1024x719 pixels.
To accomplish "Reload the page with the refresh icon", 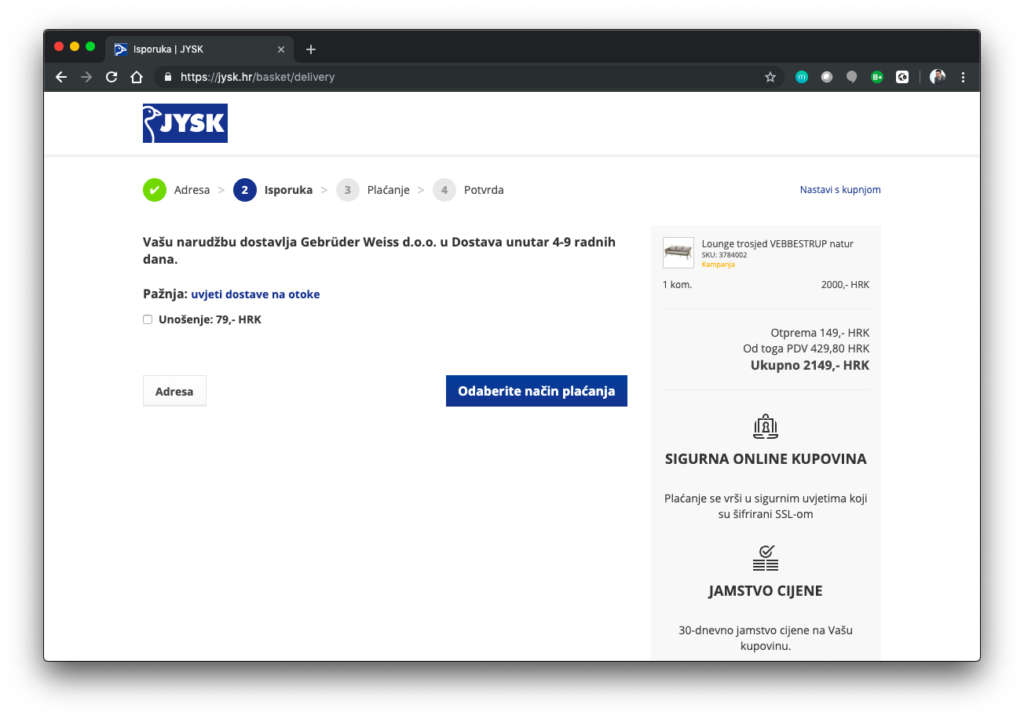I will 111,77.
